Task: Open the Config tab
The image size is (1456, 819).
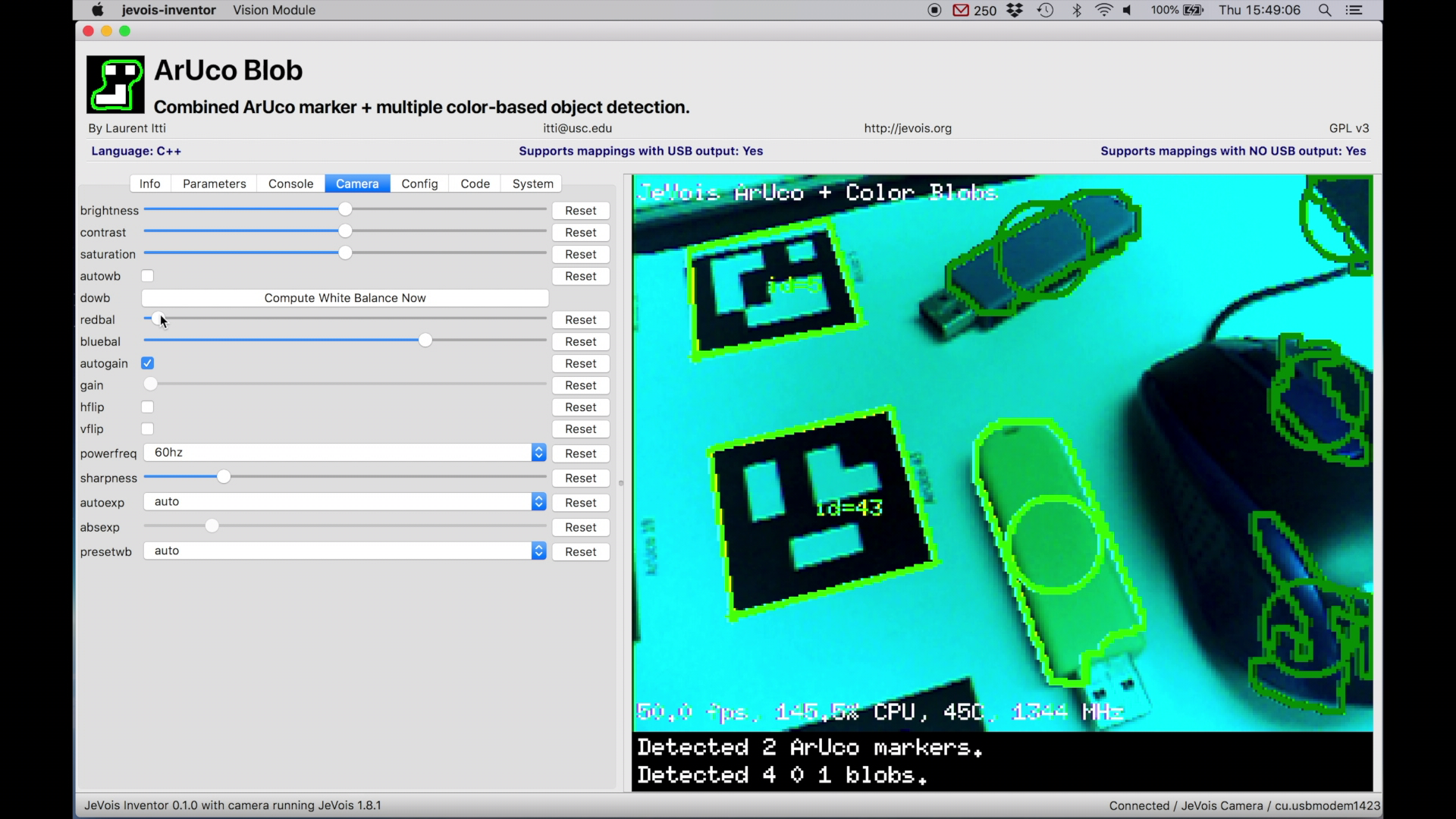Action: pyautogui.click(x=419, y=184)
